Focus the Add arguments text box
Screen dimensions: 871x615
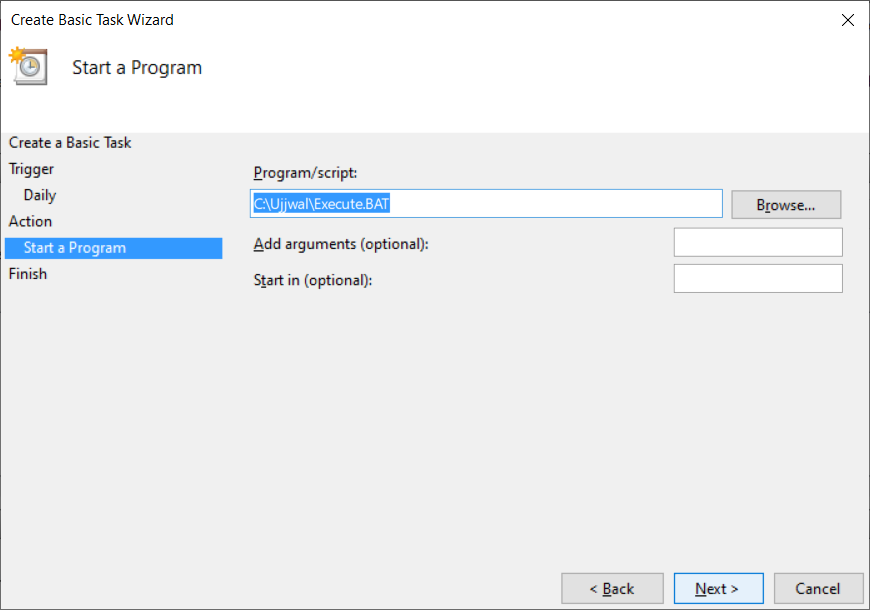758,243
